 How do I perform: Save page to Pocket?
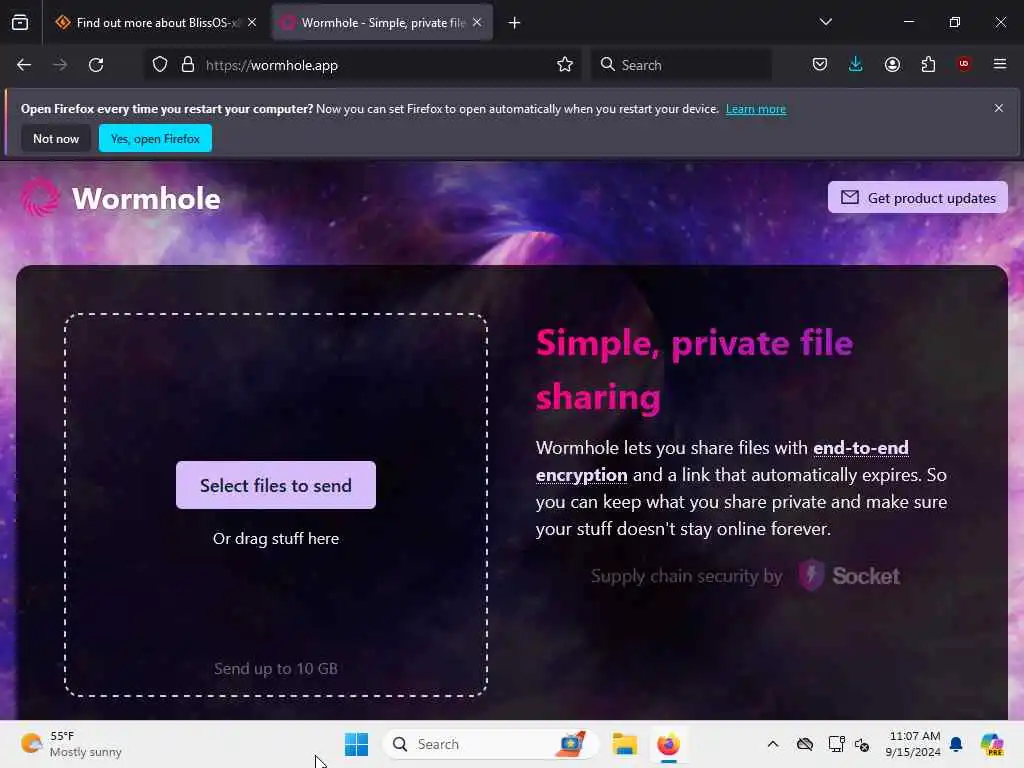pos(820,65)
